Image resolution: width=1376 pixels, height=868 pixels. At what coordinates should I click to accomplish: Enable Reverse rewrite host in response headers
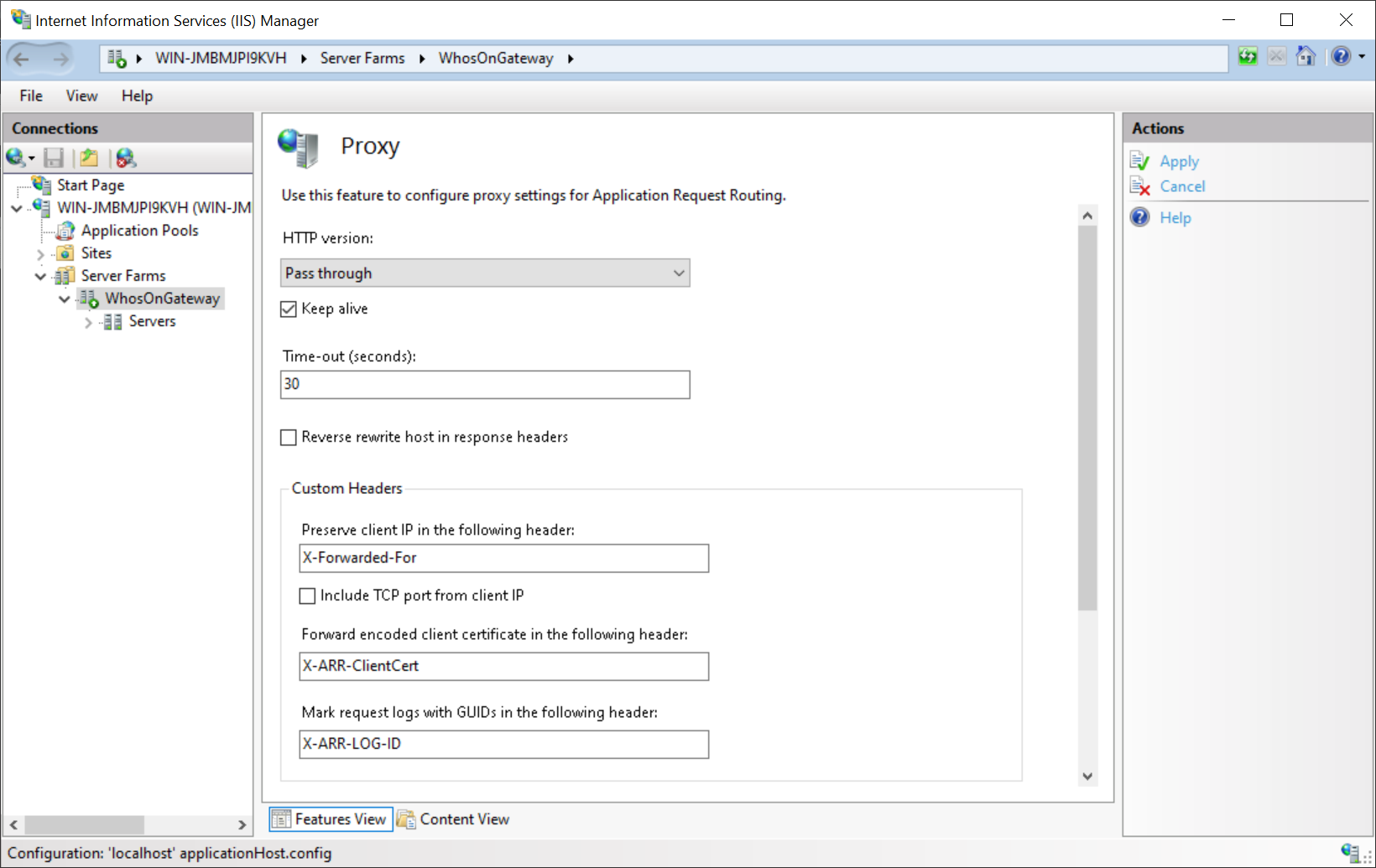coord(289,438)
